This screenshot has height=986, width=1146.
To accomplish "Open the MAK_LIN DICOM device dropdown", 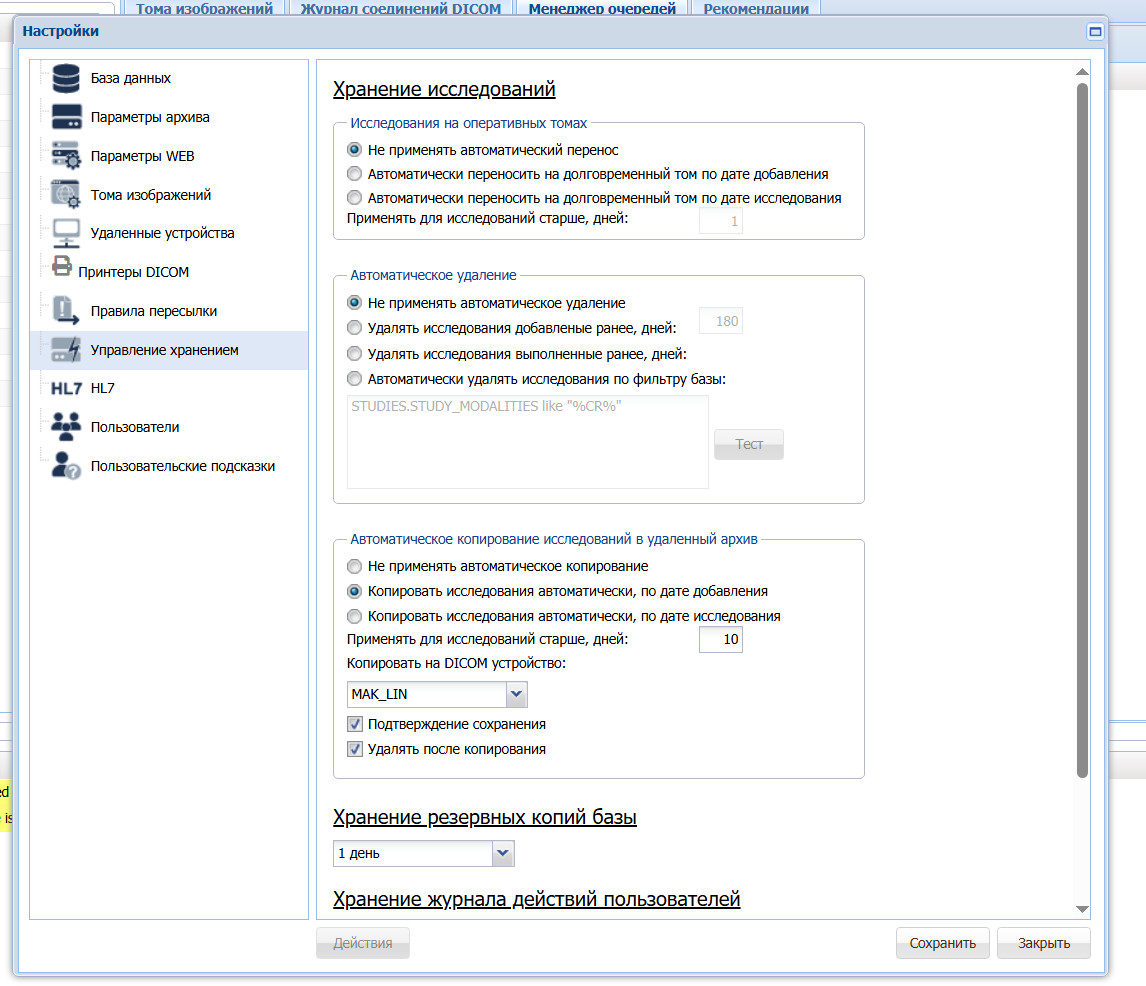I will (516, 694).
